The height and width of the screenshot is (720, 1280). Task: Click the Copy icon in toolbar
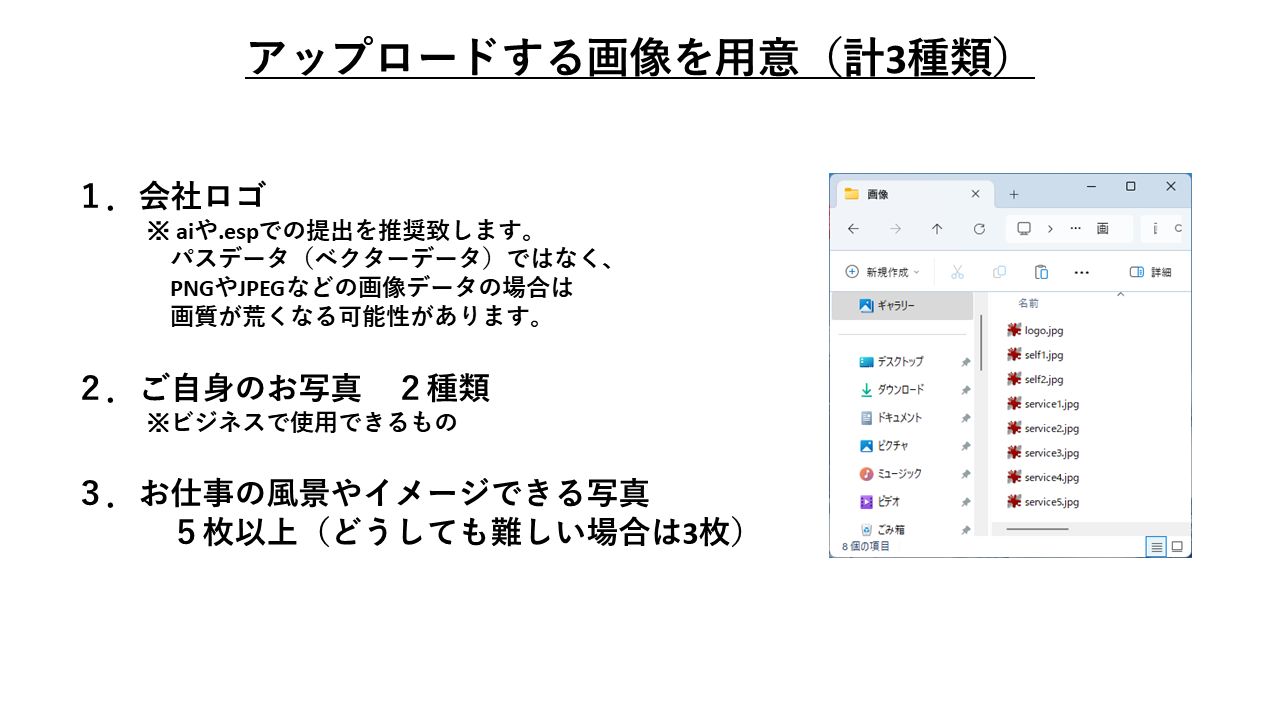(999, 272)
